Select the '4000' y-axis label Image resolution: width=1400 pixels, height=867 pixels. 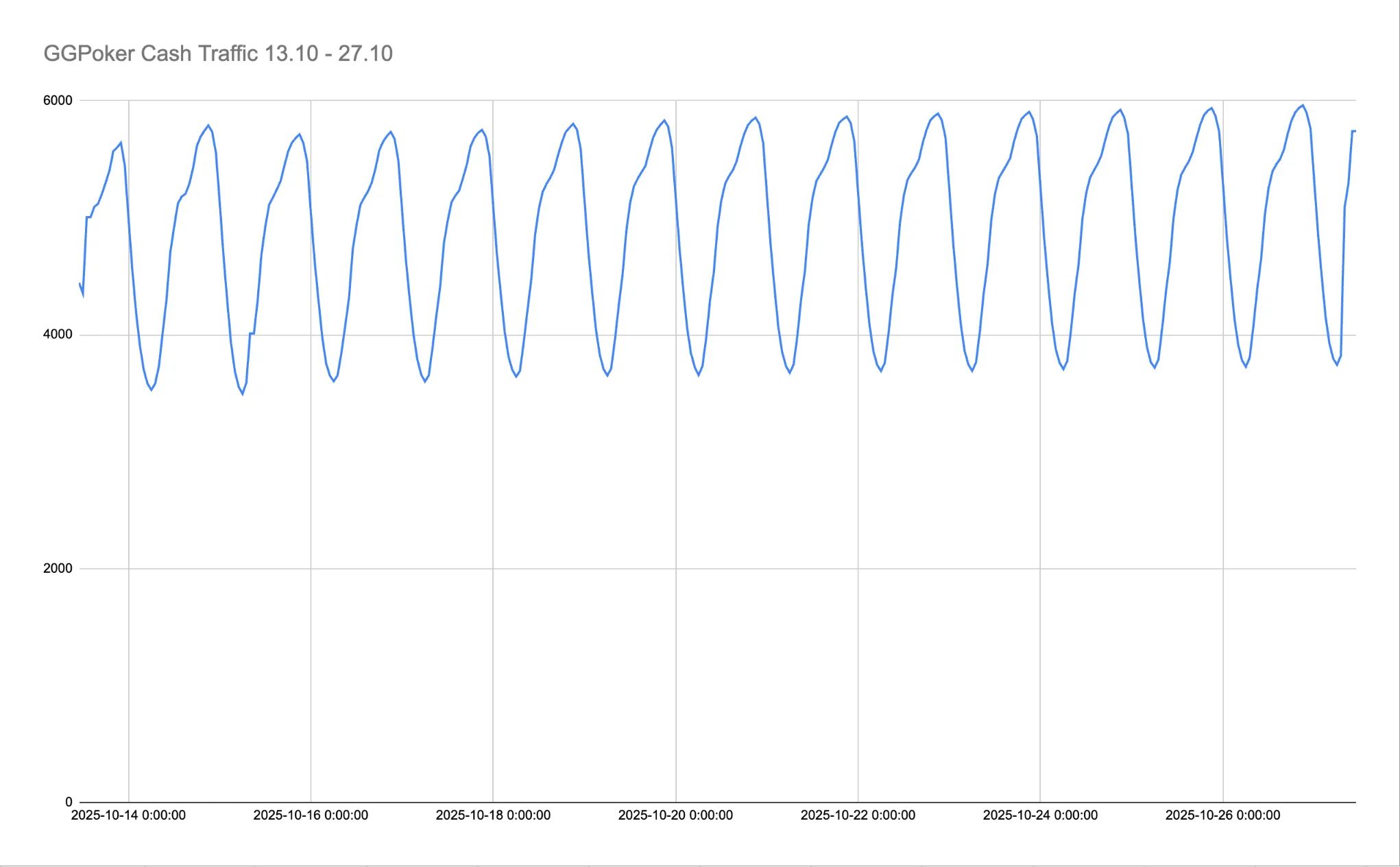[x=58, y=334]
